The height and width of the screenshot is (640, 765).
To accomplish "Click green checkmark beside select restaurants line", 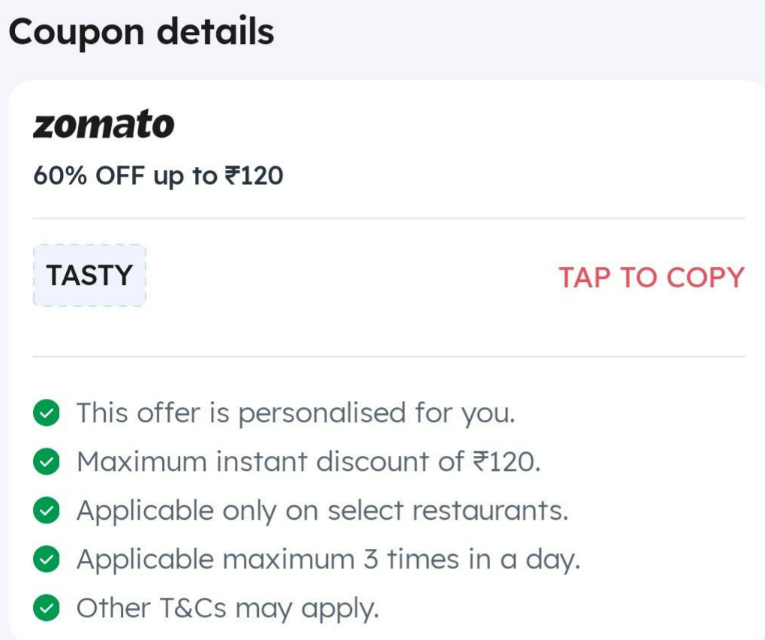I will click(46, 510).
